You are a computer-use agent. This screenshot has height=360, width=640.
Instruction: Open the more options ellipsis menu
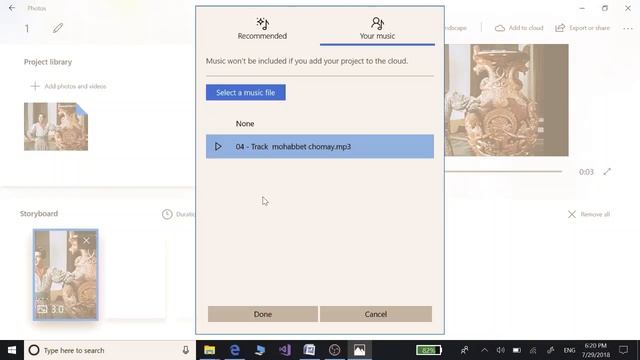tap(628, 29)
